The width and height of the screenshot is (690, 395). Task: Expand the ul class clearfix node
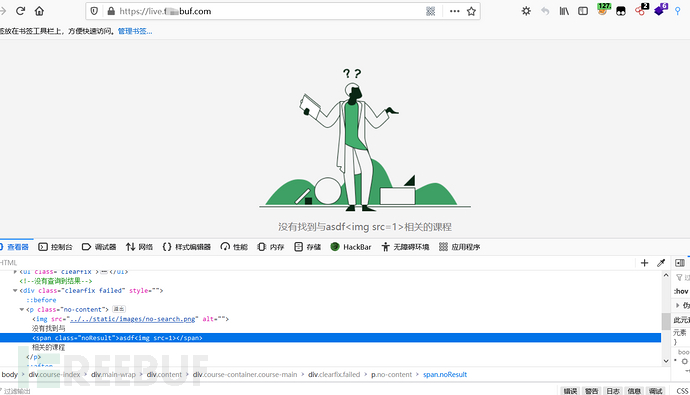15,271
